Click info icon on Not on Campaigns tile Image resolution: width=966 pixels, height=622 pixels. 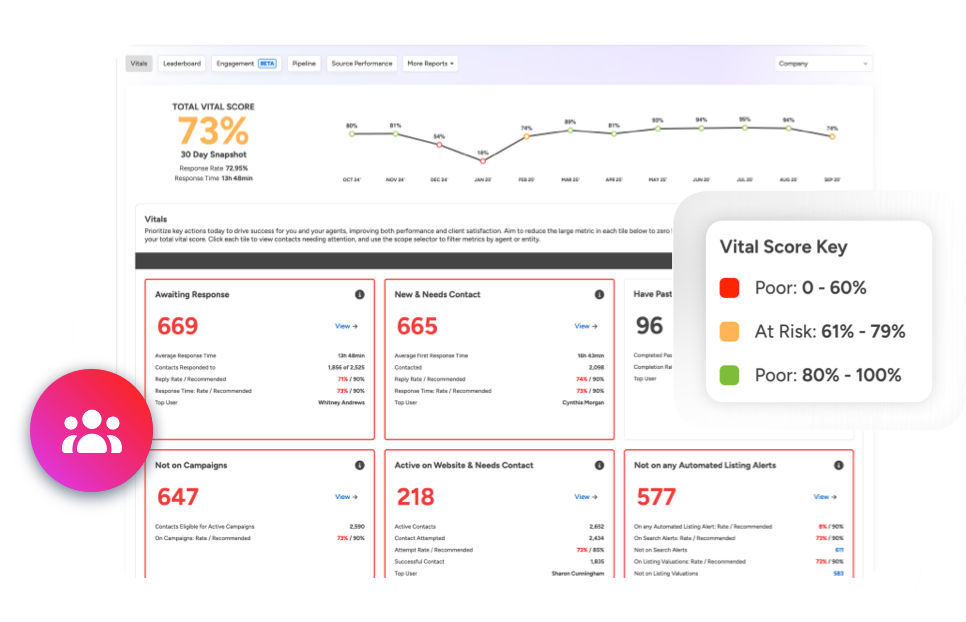[x=359, y=465]
